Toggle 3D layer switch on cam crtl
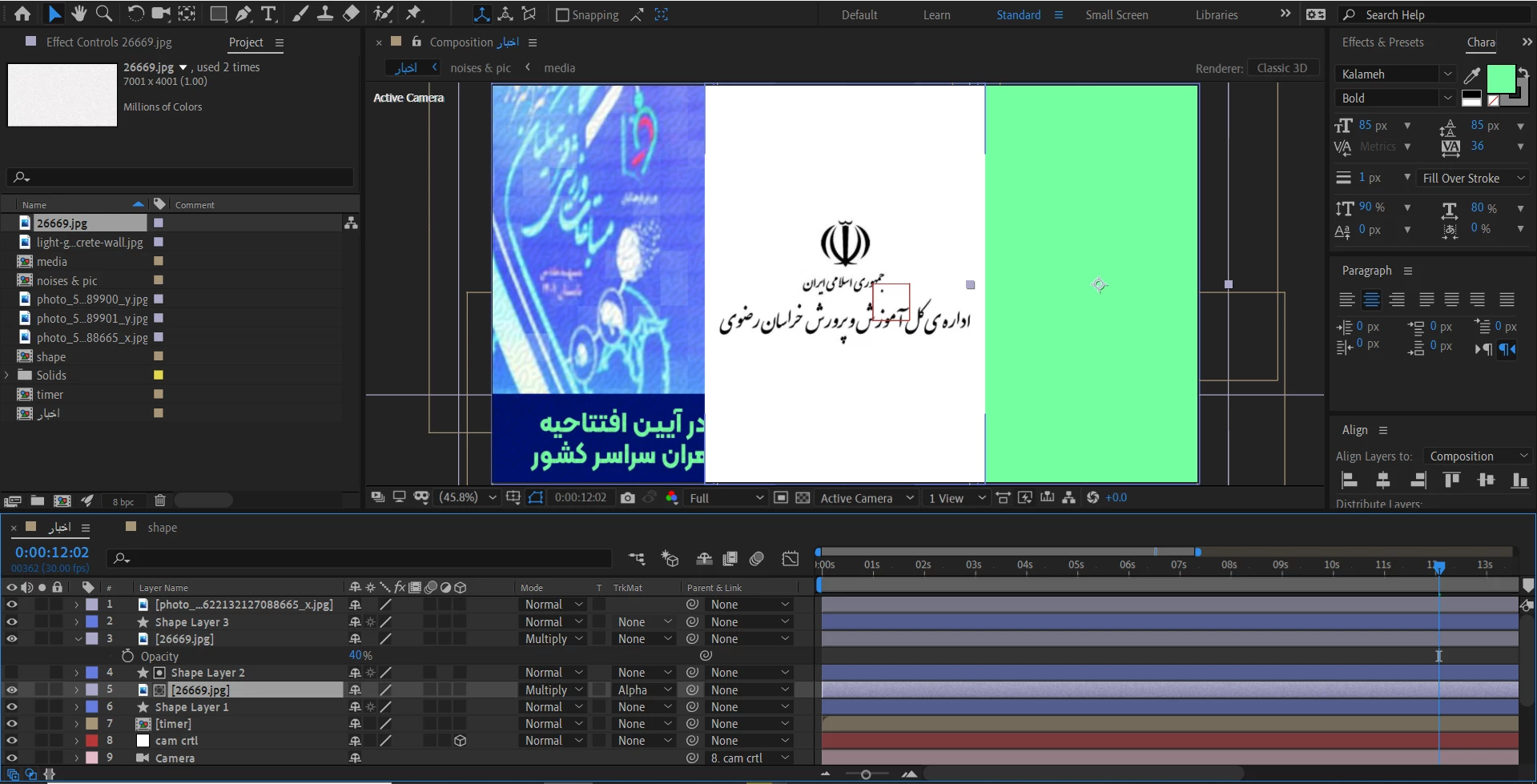The height and width of the screenshot is (784, 1537). pos(460,741)
